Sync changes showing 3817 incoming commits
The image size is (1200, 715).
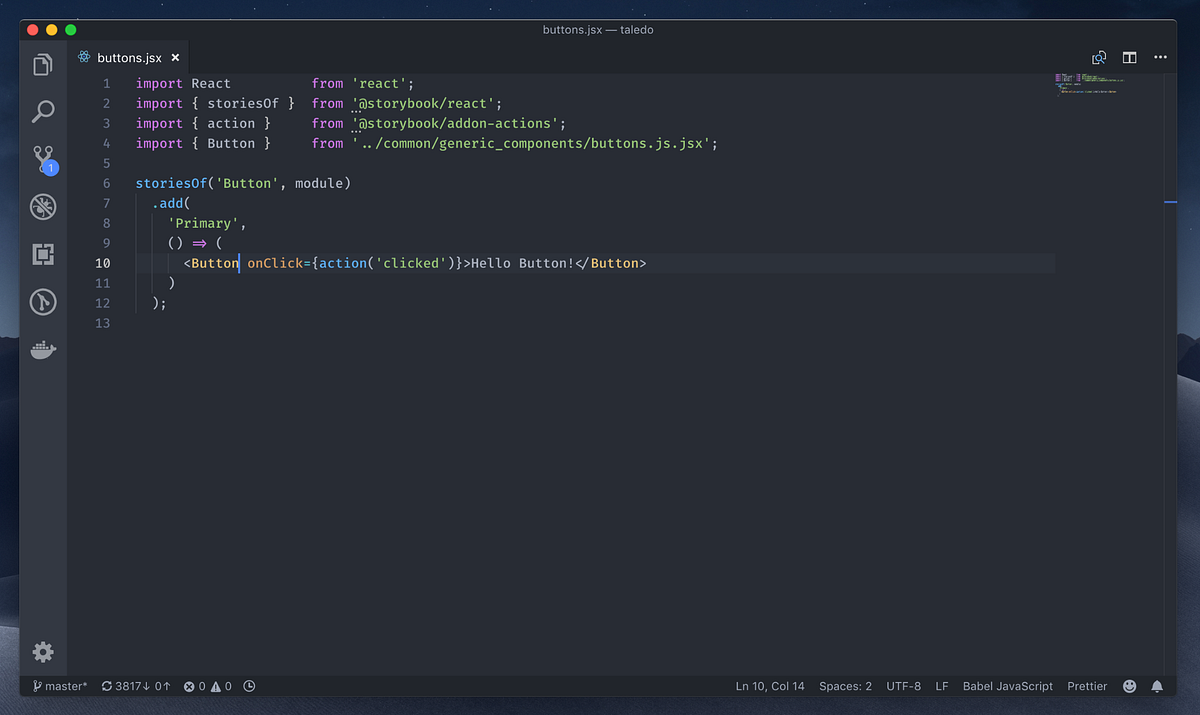pos(136,686)
